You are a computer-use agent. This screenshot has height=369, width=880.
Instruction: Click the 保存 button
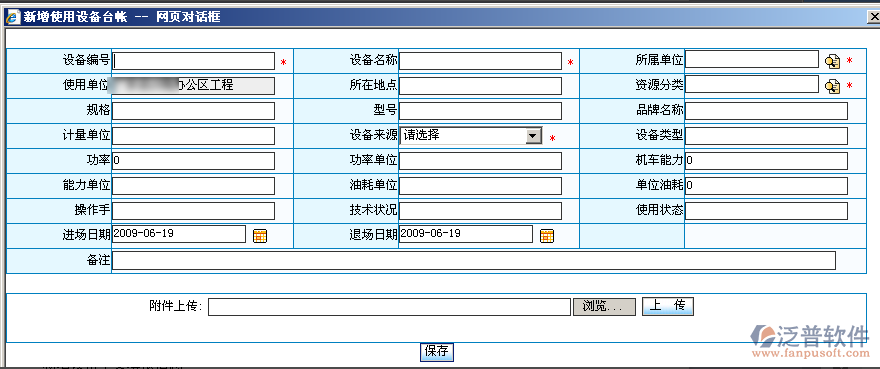[x=436, y=352]
